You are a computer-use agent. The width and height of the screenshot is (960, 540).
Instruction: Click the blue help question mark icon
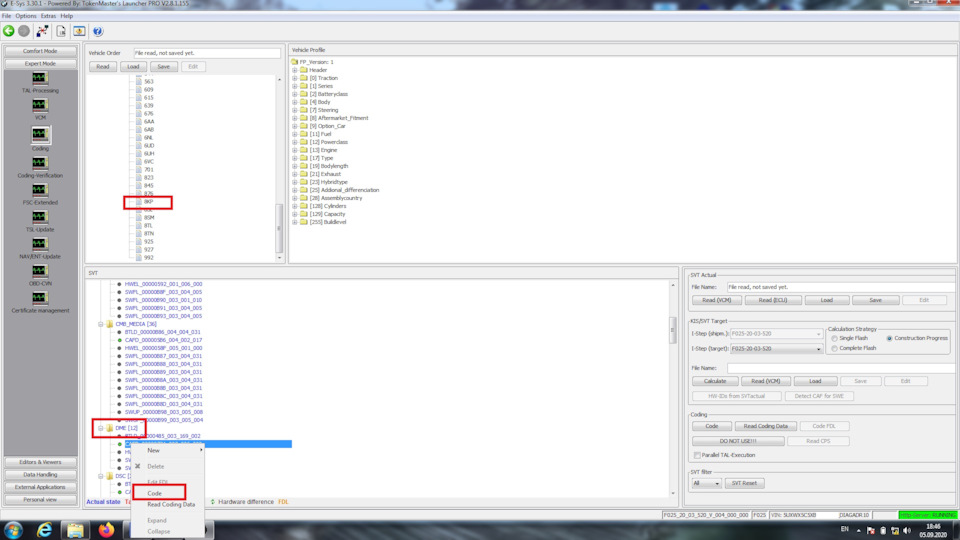click(x=98, y=31)
